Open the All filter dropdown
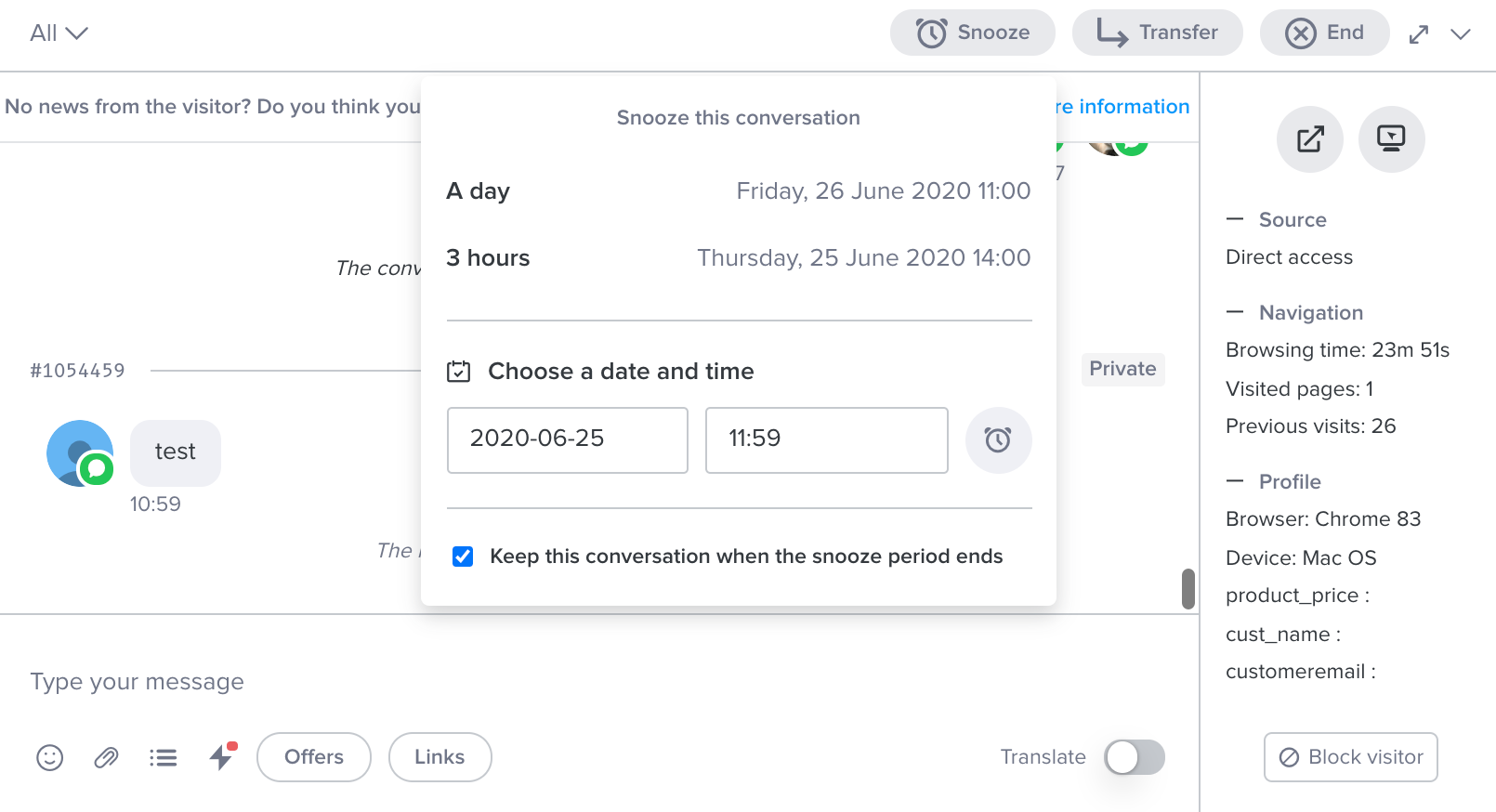Screen dimensions: 1496x812 [x=59, y=33]
